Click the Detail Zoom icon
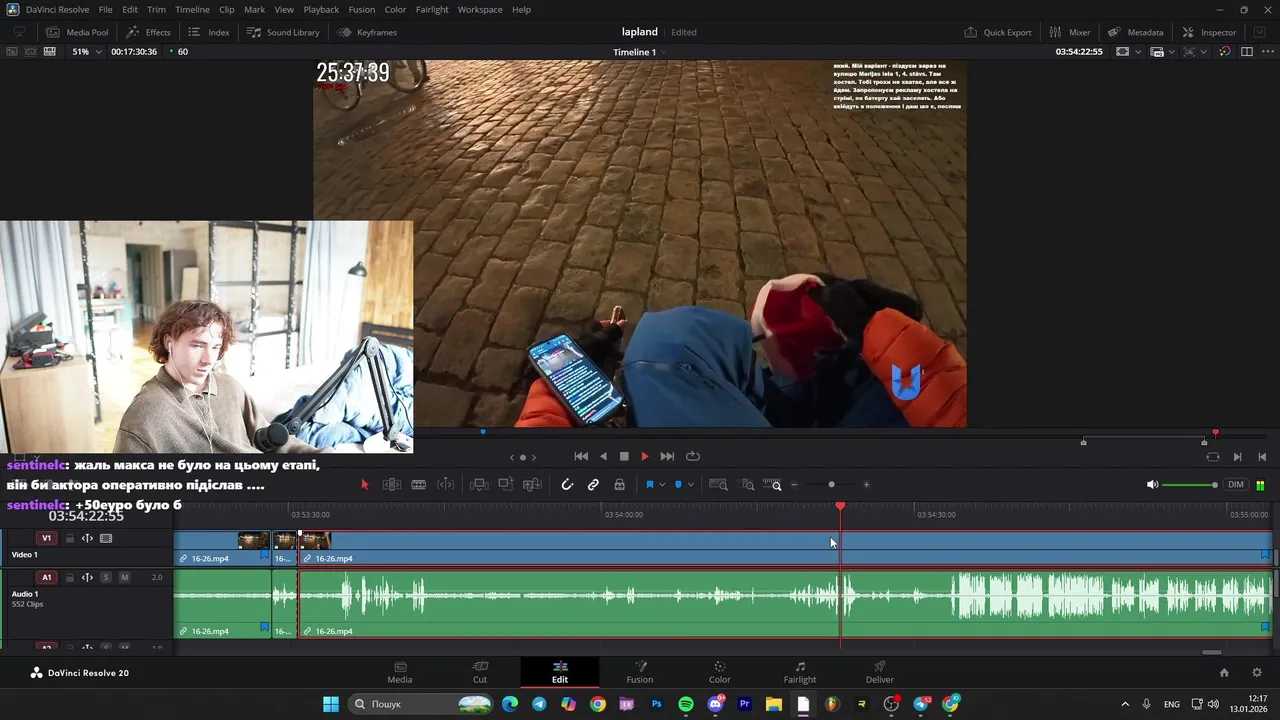Image resolution: width=1280 pixels, height=720 pixels. point(747,485)
